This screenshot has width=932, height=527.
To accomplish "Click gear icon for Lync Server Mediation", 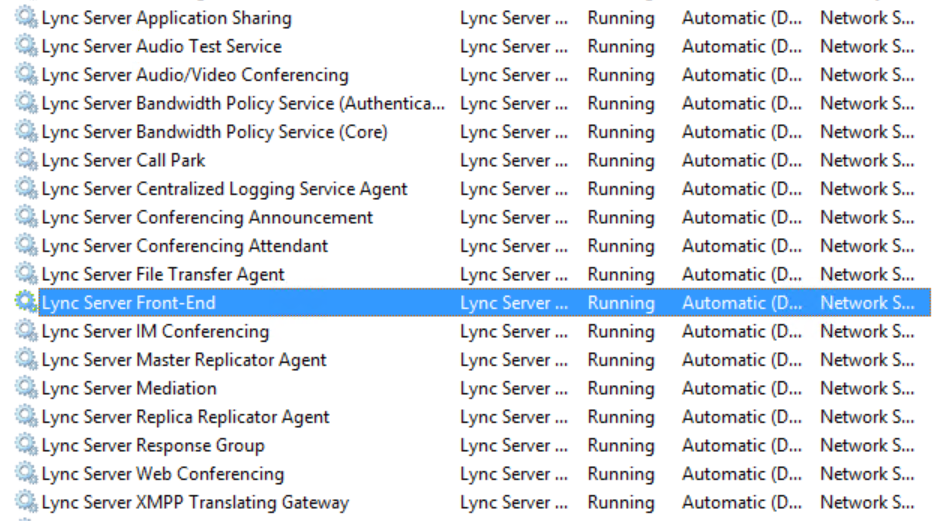I will click(x=26, y=388).
